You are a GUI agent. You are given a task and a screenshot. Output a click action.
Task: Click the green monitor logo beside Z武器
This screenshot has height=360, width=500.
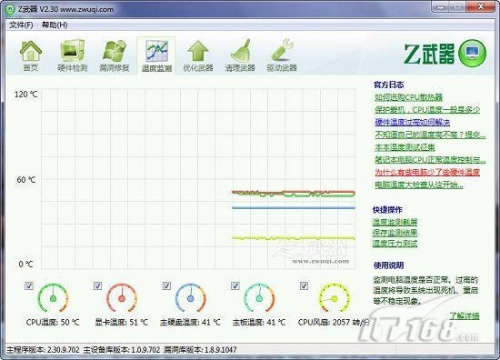pos(472,53)
